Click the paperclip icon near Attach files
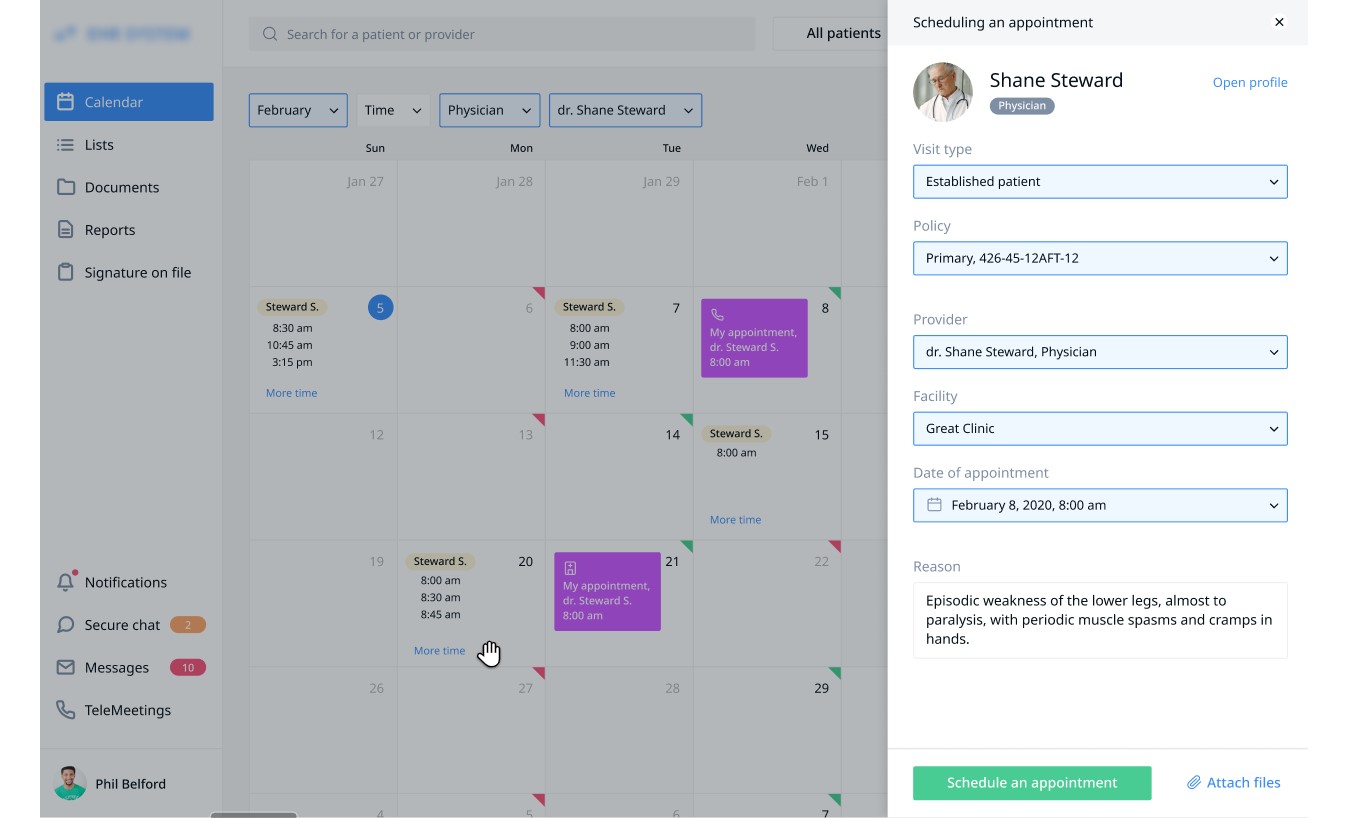The image size is (1350, 818). pos(1194,783)
